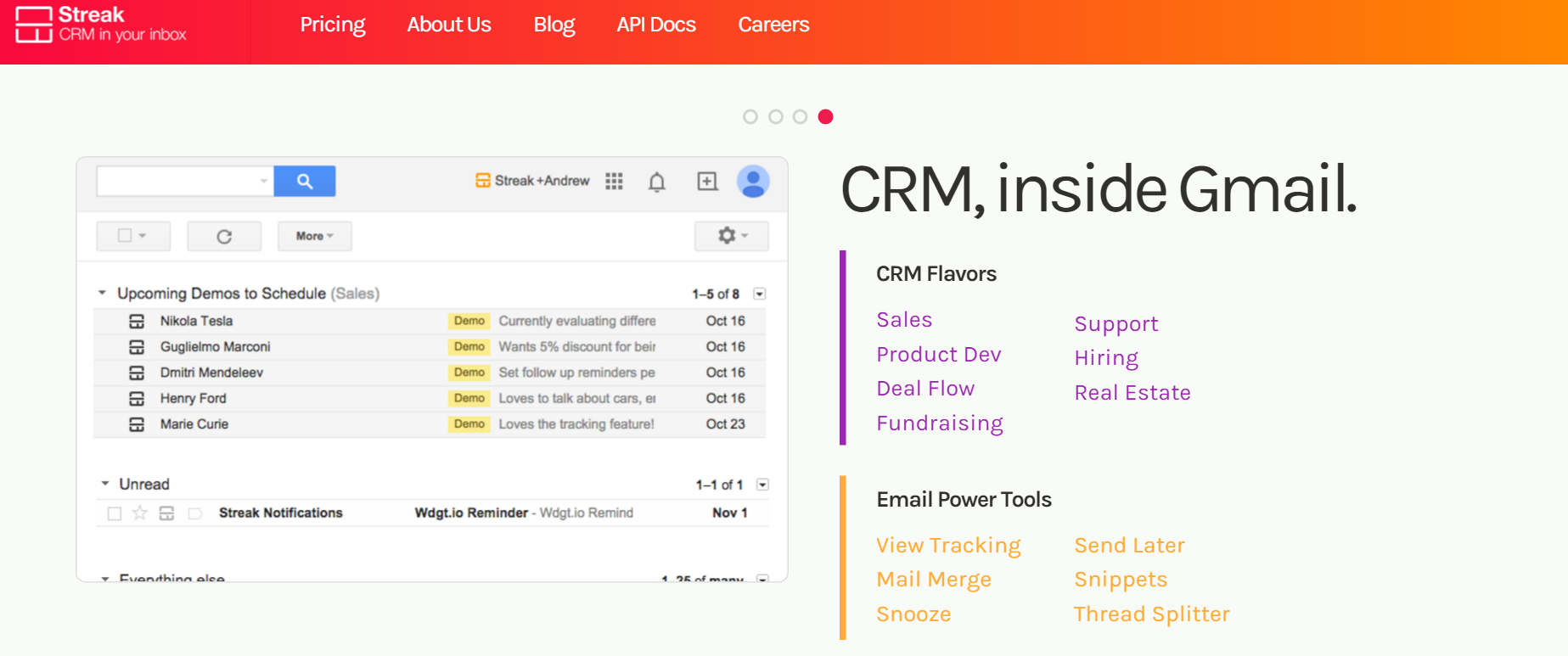Image resolution: width=1568 pixels, height=656 pixels.
Task: Collapse Upcoming Demos to Schedule section
Action: [103, 293]
